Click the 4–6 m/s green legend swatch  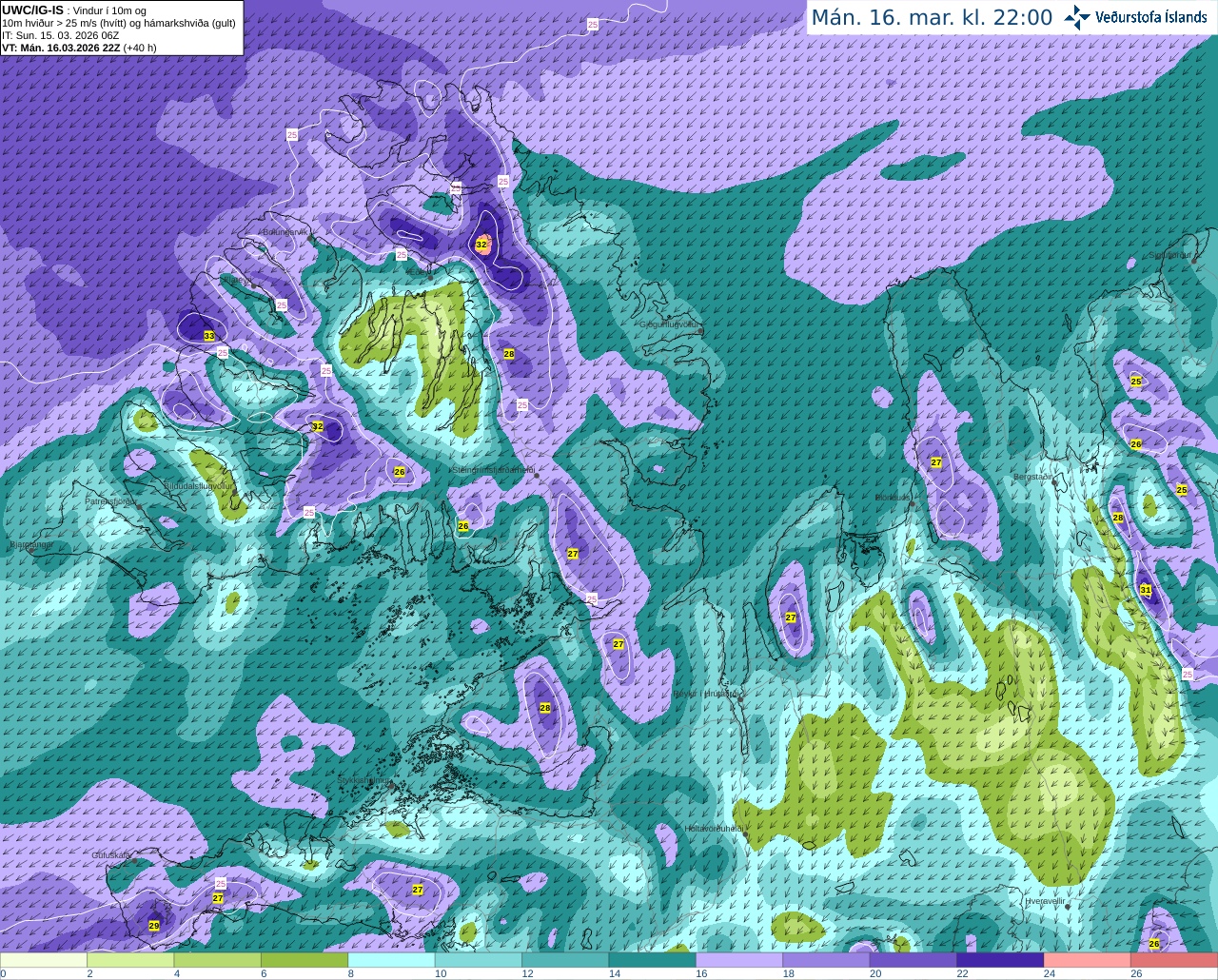click(218, 959)
